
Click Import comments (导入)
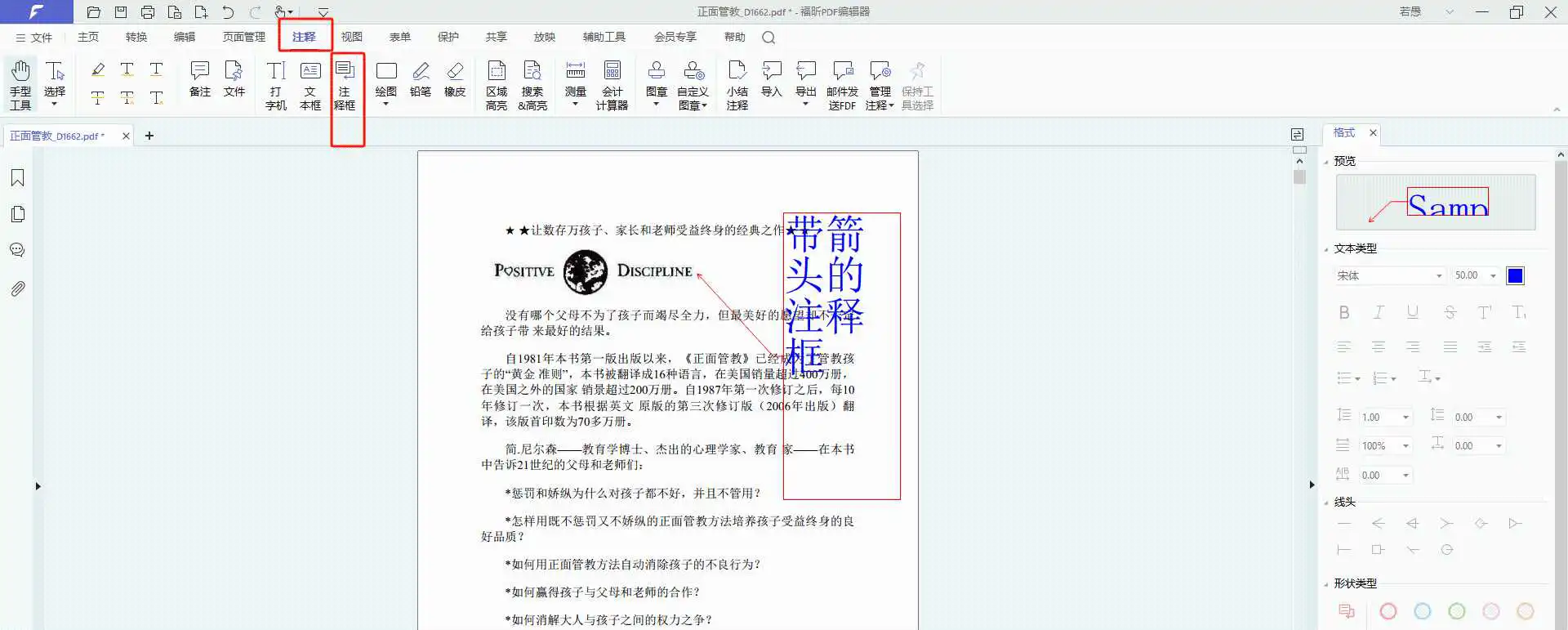coord(772,80)
